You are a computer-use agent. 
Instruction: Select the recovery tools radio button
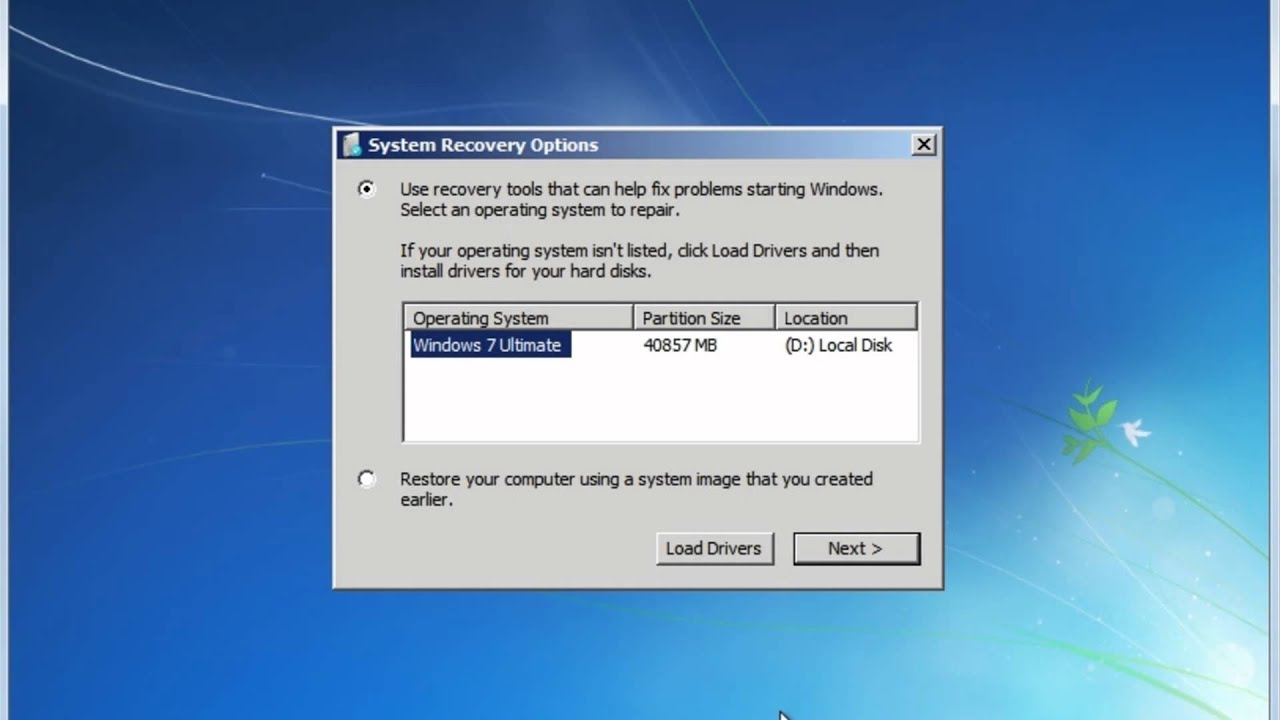[367, 189]
